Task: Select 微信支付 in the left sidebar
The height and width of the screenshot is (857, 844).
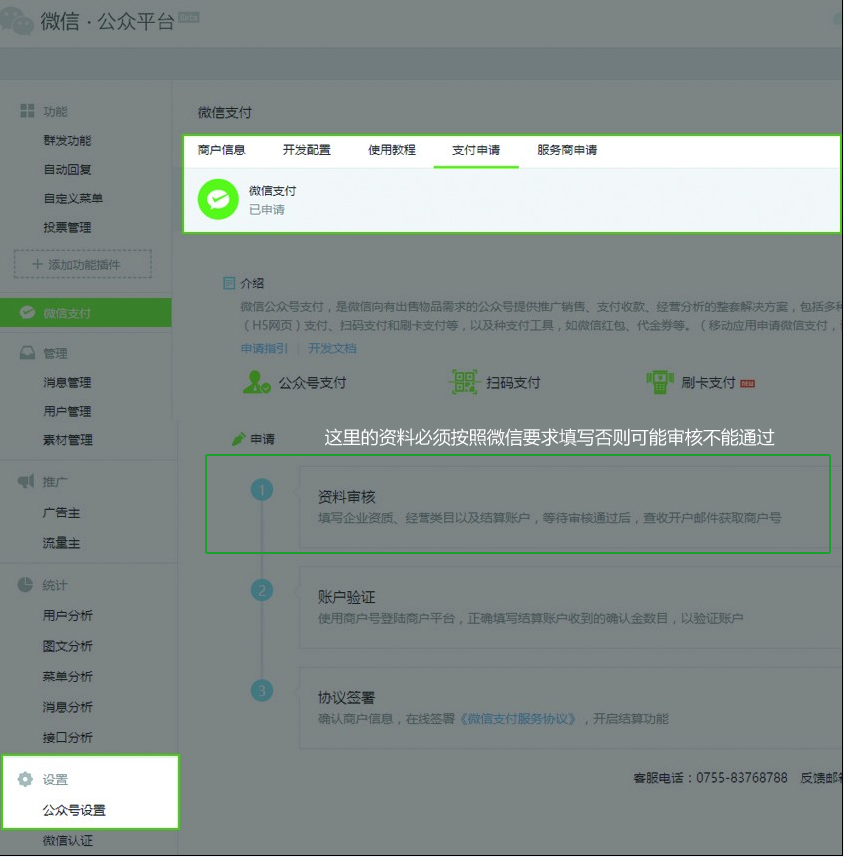Action: click(x=67, y=313)
